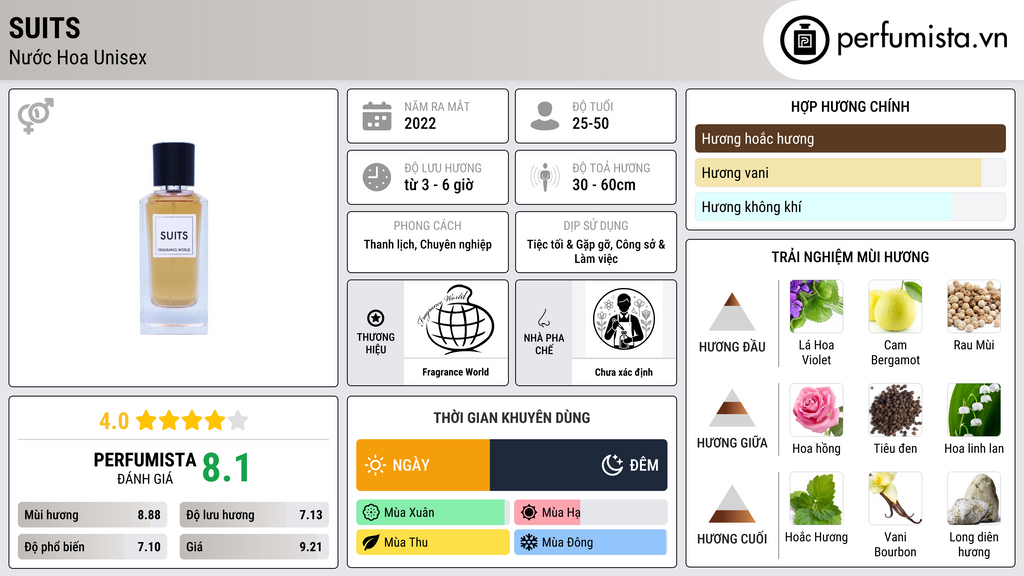
Task: Click the Thanh lịch, Chuyên nghiệp style text
Action: tap(428, 244)
